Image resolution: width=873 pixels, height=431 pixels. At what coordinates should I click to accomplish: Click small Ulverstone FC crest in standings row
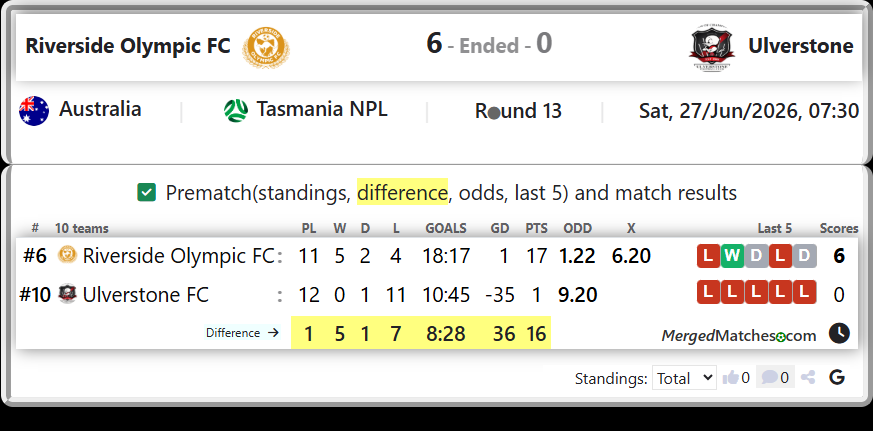coord(67,293)
